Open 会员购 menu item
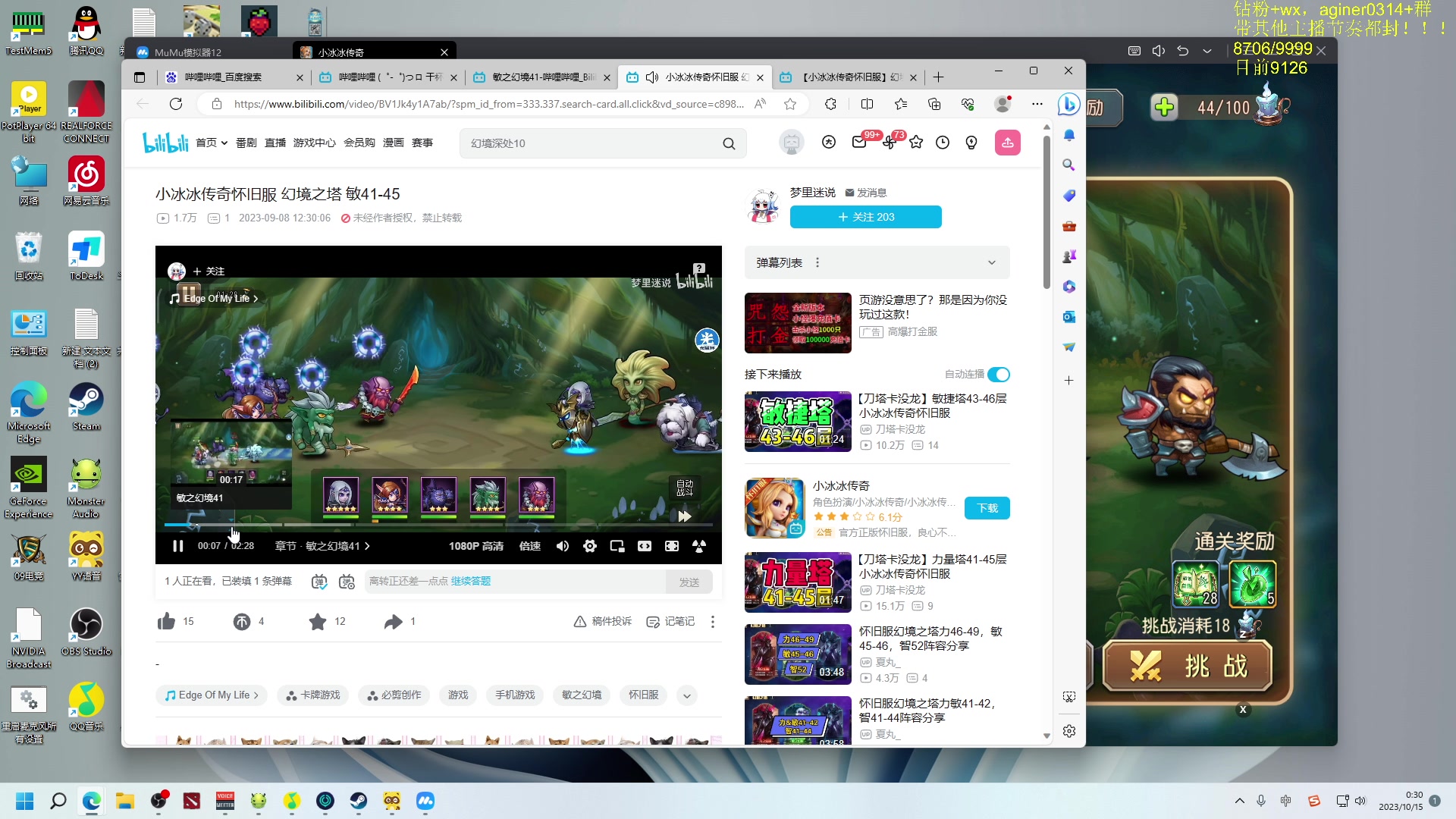The height and width of the screenshot is (819, 1456). coord(359,143)
